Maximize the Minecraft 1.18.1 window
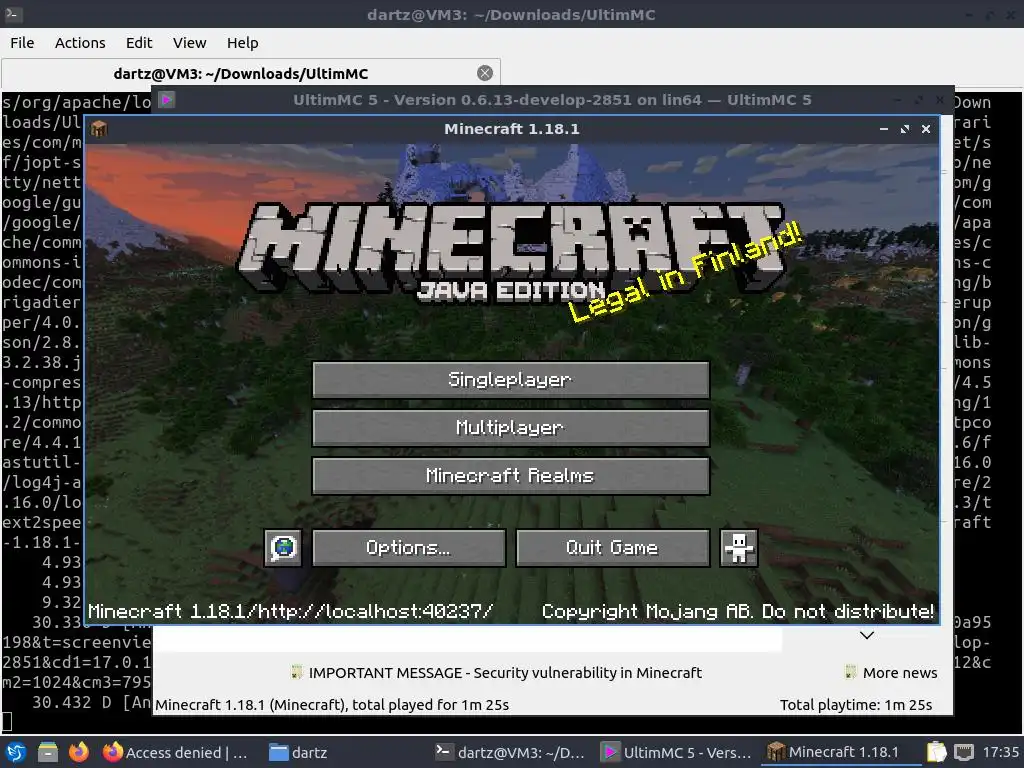1024x768 pixels. point(904,129)
